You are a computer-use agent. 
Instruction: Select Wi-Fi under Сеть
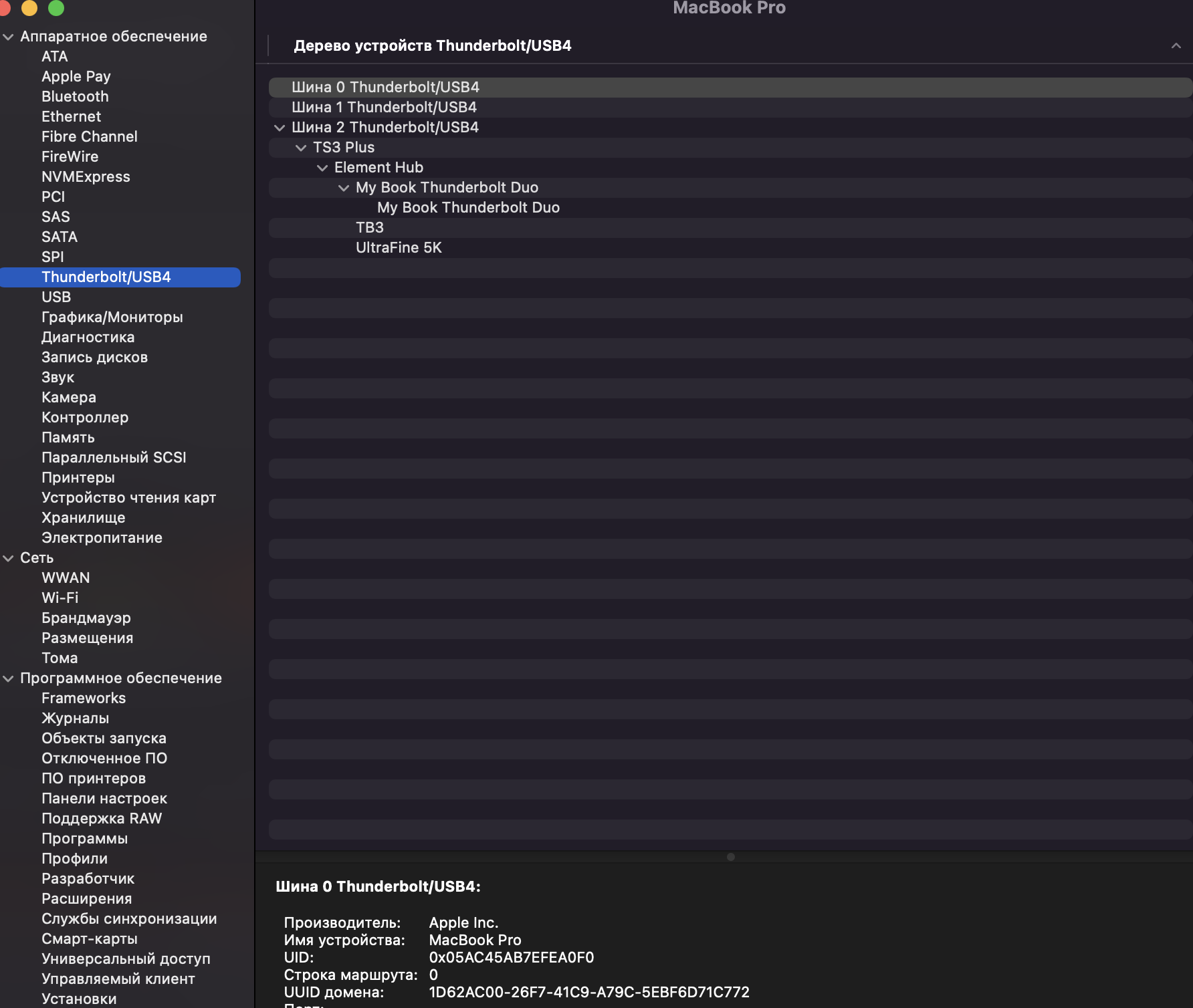[60, 598]
